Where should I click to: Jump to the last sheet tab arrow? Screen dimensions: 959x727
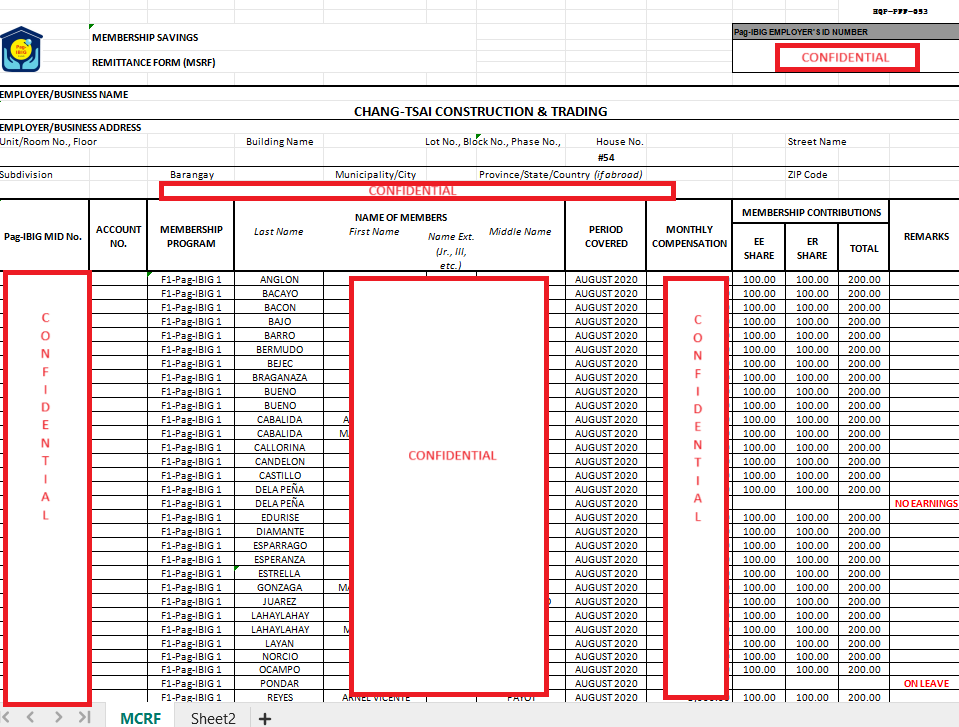[84, 717]
